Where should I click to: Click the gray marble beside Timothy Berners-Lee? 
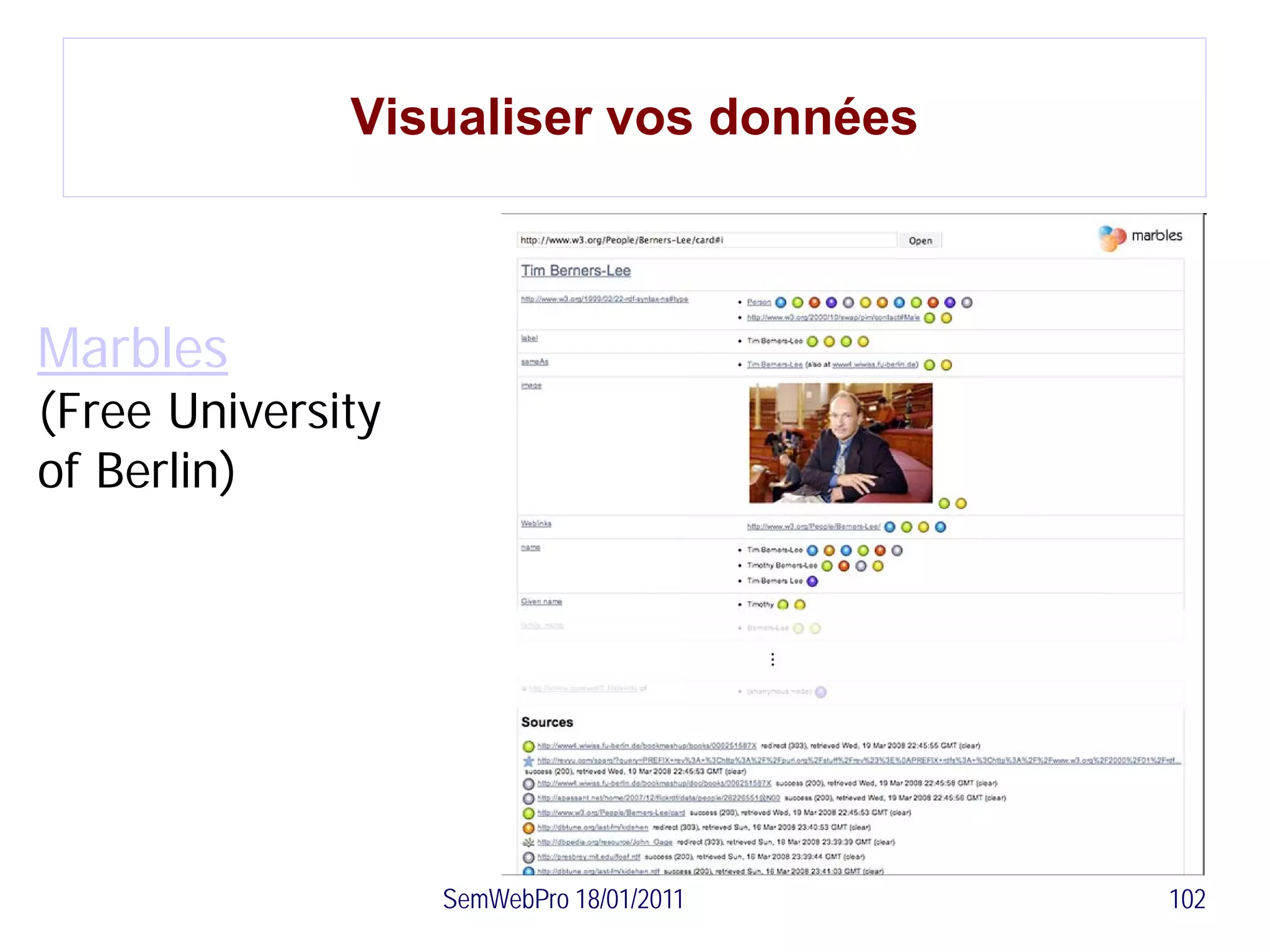(861, 566)
